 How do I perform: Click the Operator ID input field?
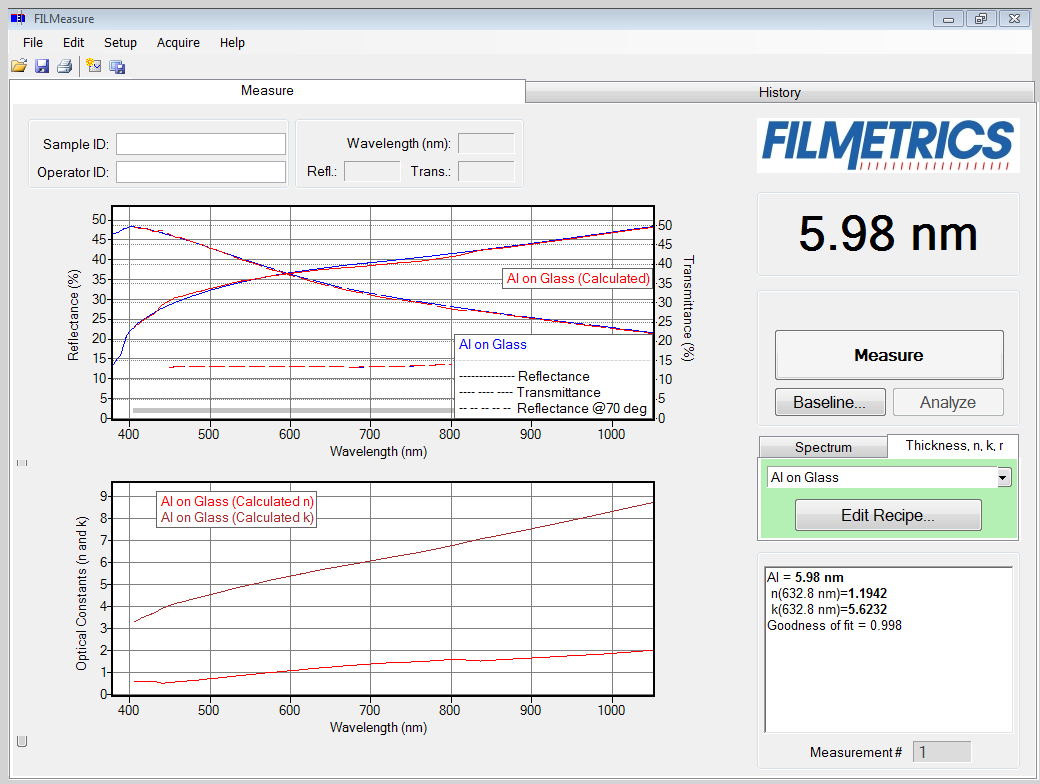click(201, 172)
